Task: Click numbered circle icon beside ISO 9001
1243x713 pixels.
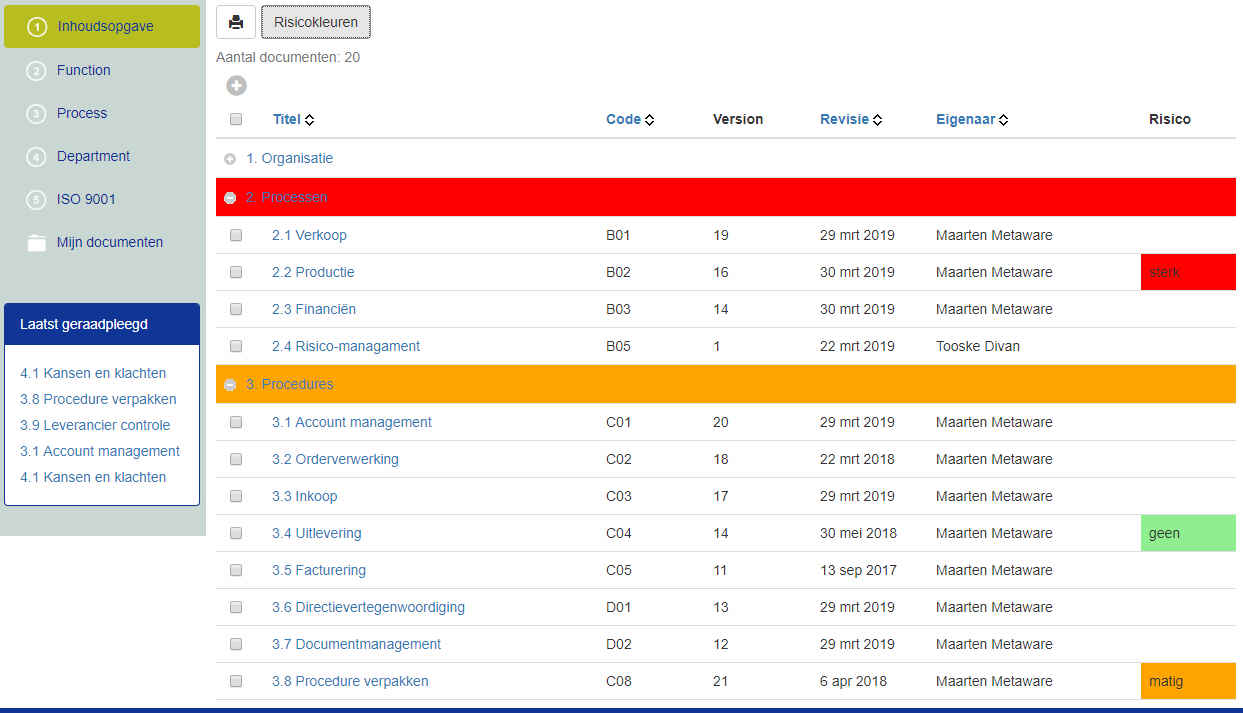Action: [36, 199]
